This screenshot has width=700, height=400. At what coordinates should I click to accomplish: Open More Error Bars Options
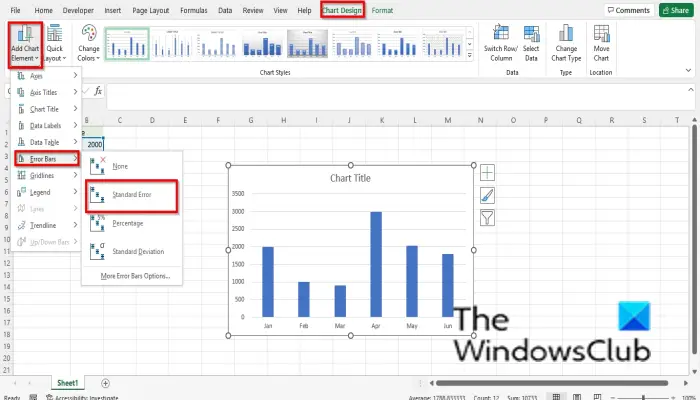(x=135, y=276)
